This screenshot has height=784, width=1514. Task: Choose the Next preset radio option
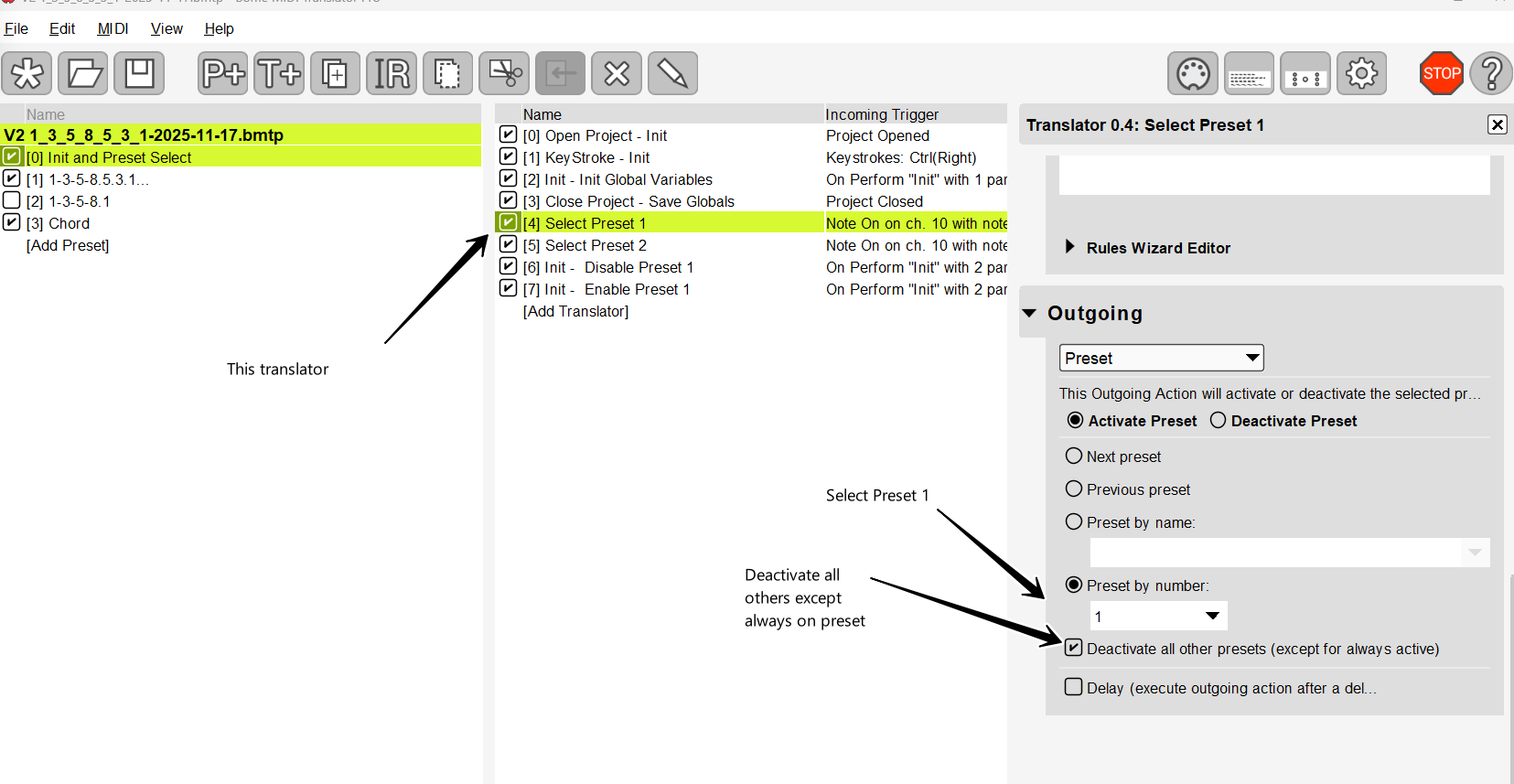[x=1074, y=456]
